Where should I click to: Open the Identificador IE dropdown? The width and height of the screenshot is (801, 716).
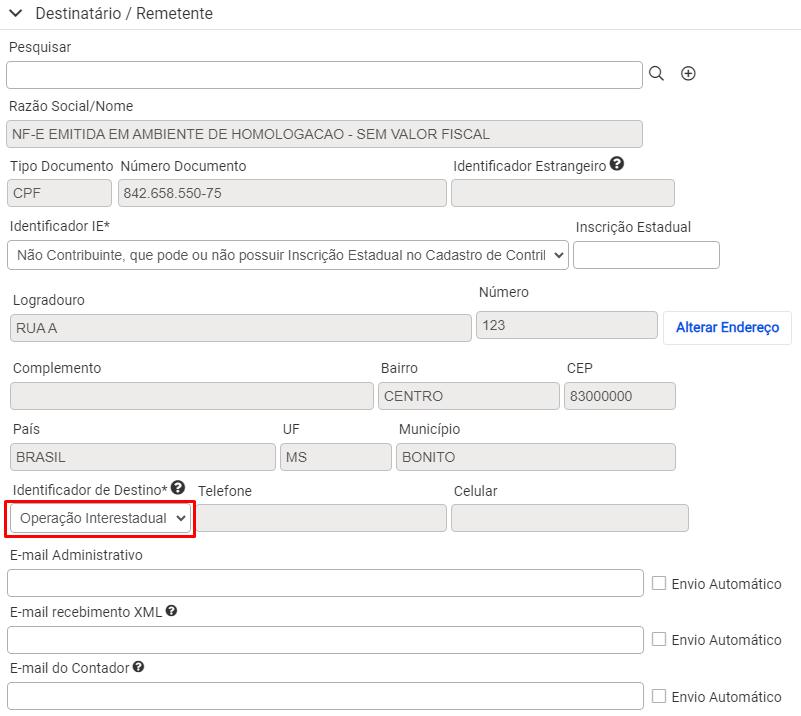tap(288, 255)
